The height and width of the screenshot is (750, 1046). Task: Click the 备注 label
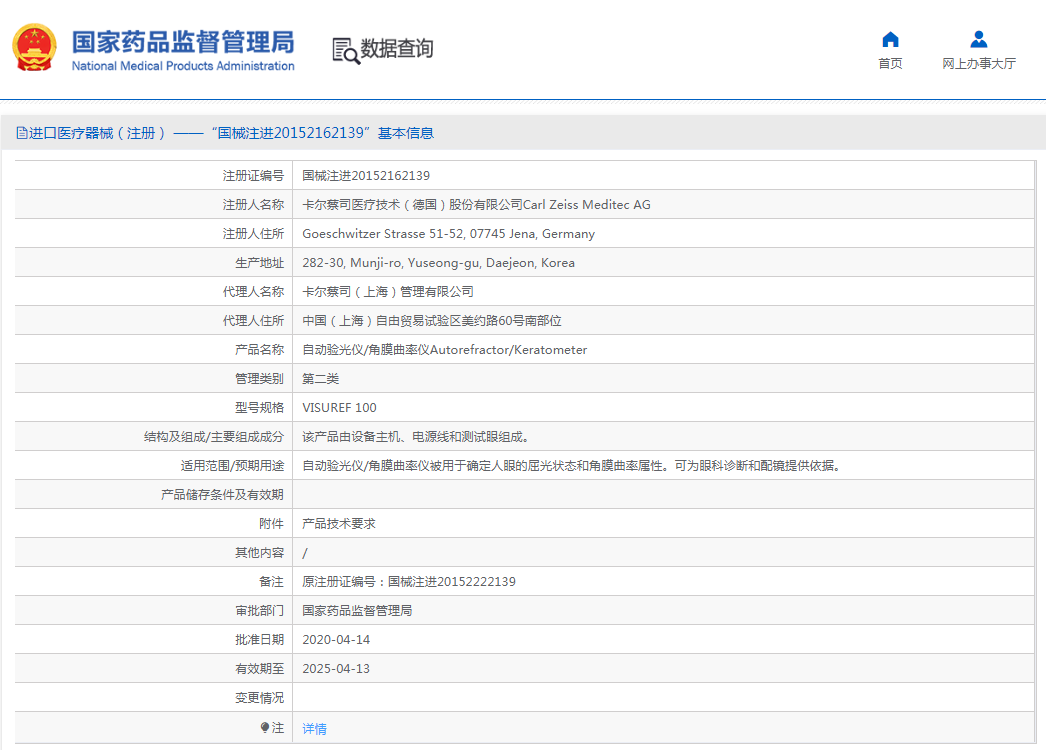(272, 582)
